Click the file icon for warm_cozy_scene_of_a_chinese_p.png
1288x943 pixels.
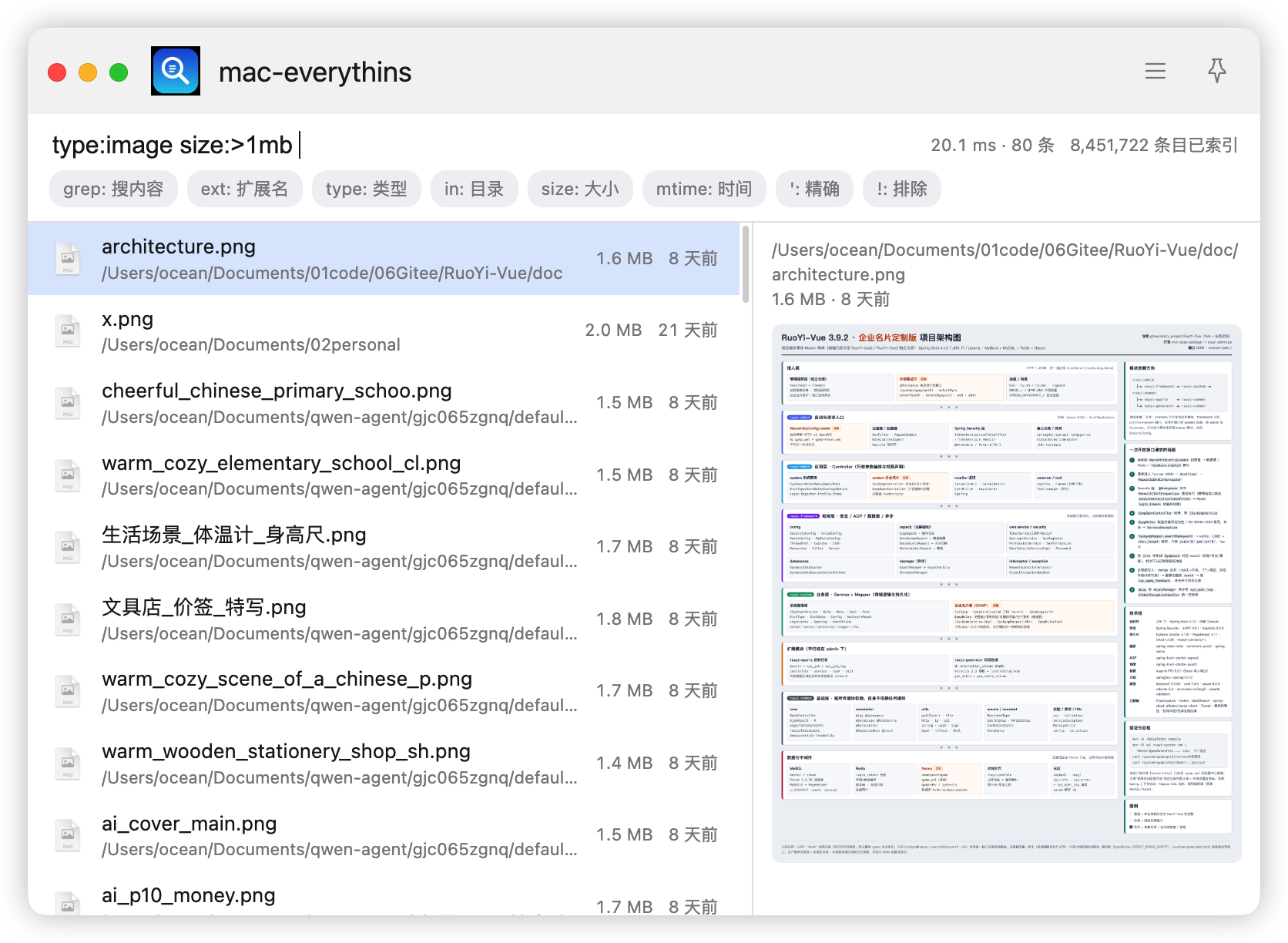pyautogui.click(x=68, y=691)
